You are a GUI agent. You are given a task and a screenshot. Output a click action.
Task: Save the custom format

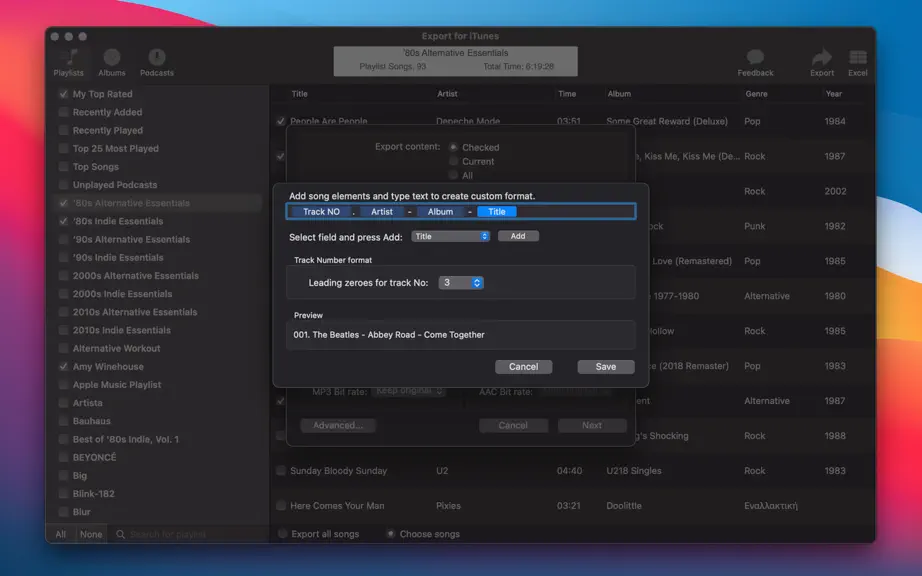(606, 367)
